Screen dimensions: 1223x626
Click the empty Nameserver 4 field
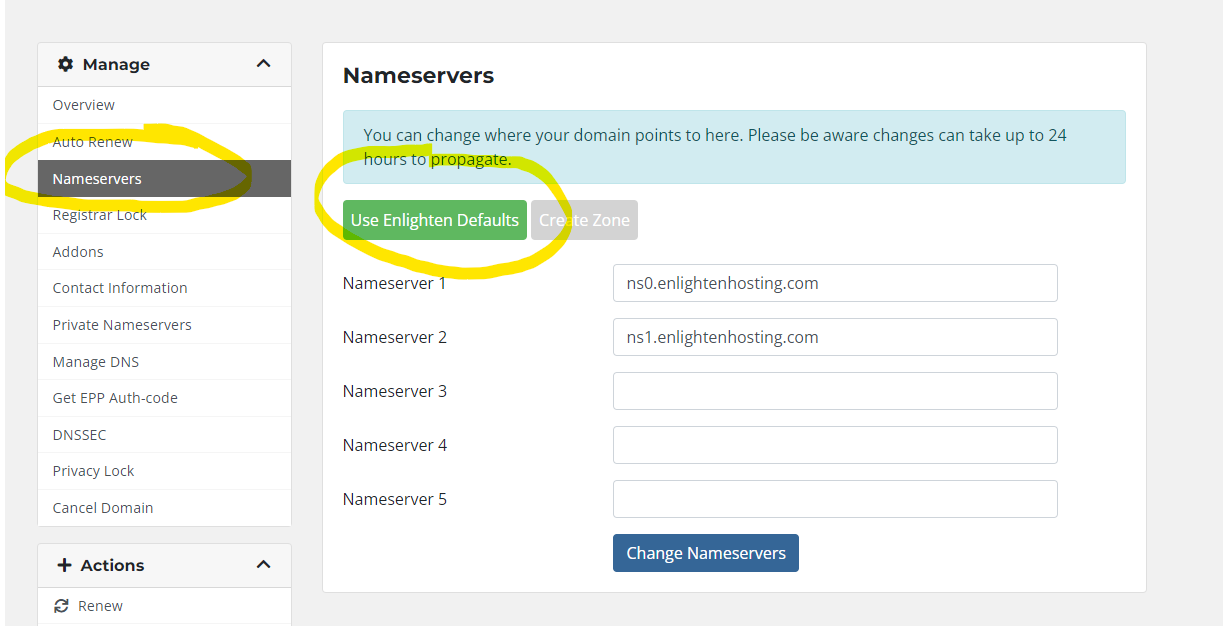(835, 445)
